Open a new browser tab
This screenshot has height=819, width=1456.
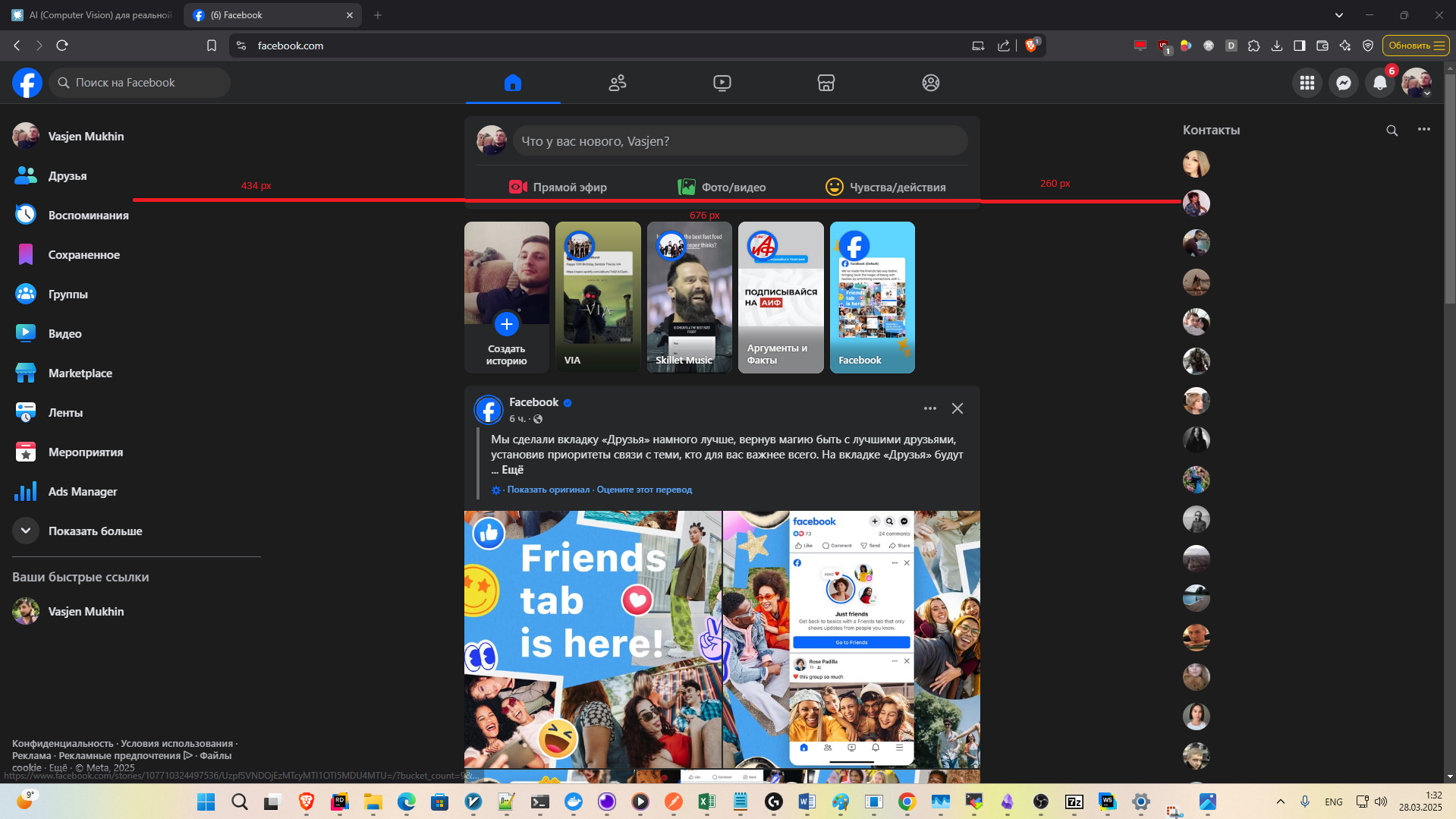(x=378, y=15)
